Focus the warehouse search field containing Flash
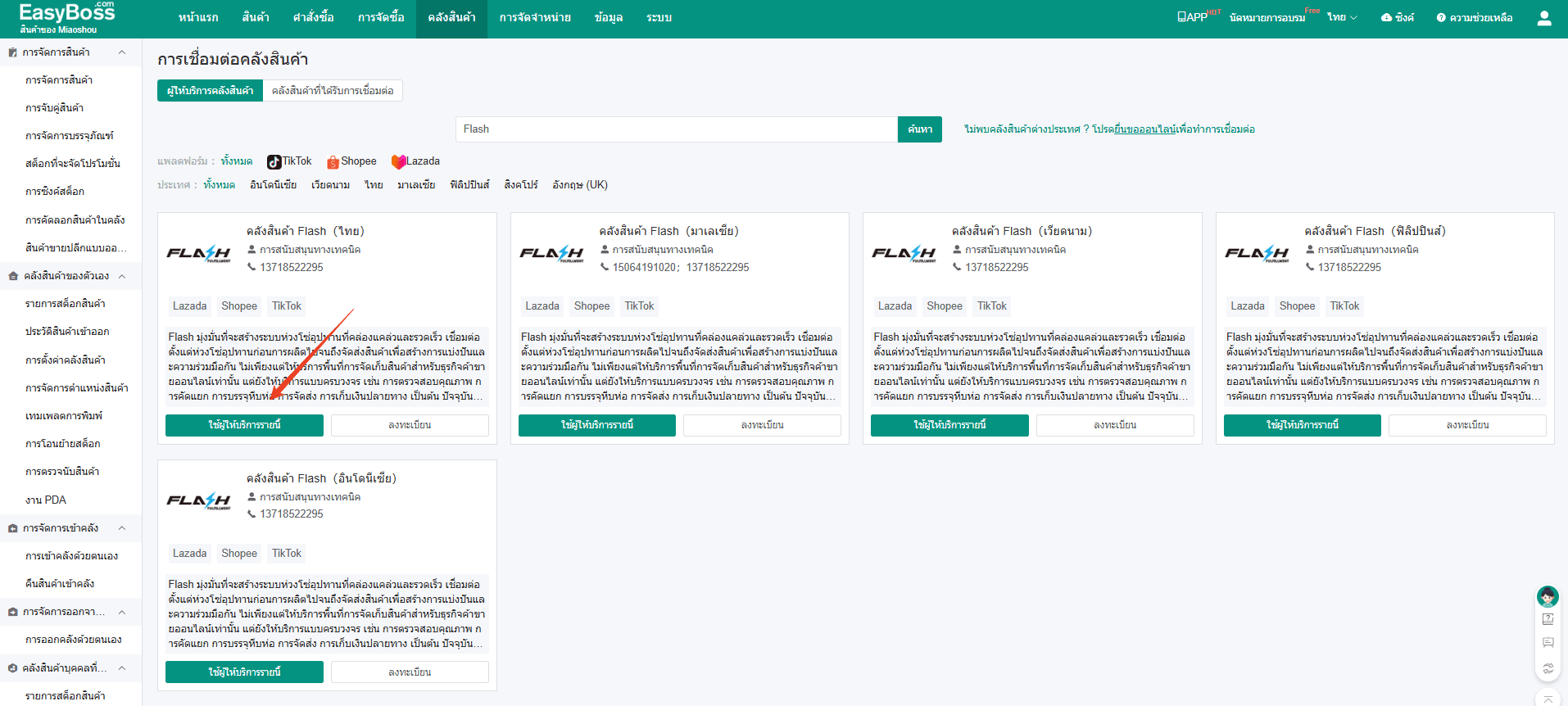The height and width of the screenshot is (706, 1568). click(x=677, y=129)
